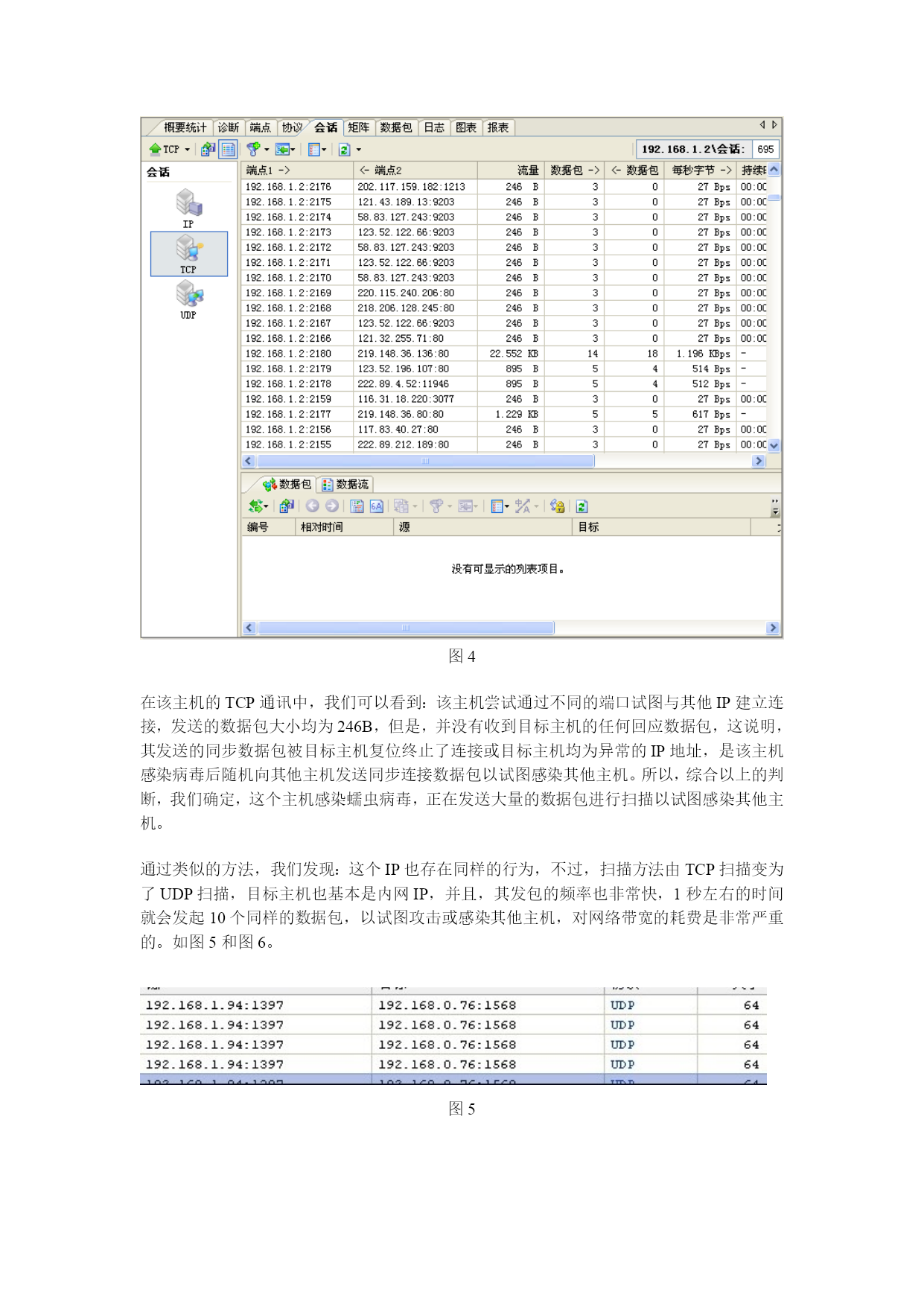Select the row with endpoint 116.31.18.220:3077
Screen dimensions: 924x1306
(504, 399)
